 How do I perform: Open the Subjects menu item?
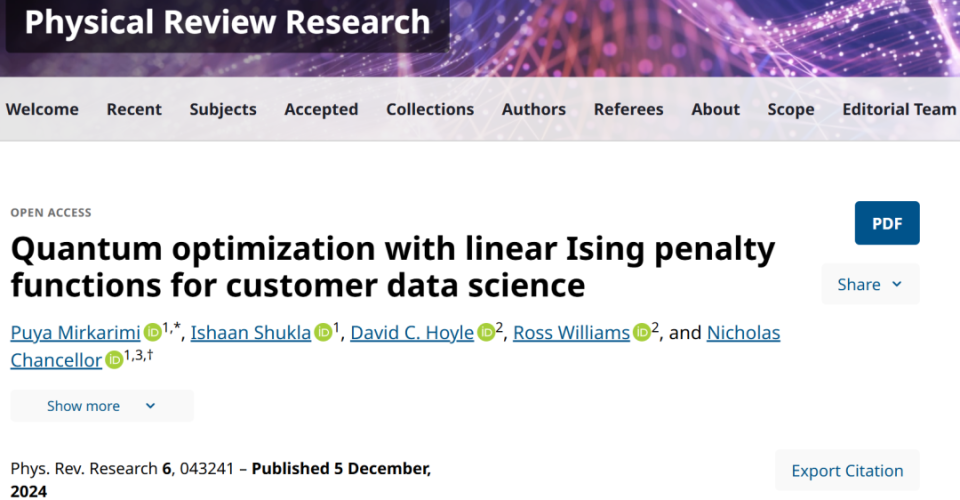(223, 109)
